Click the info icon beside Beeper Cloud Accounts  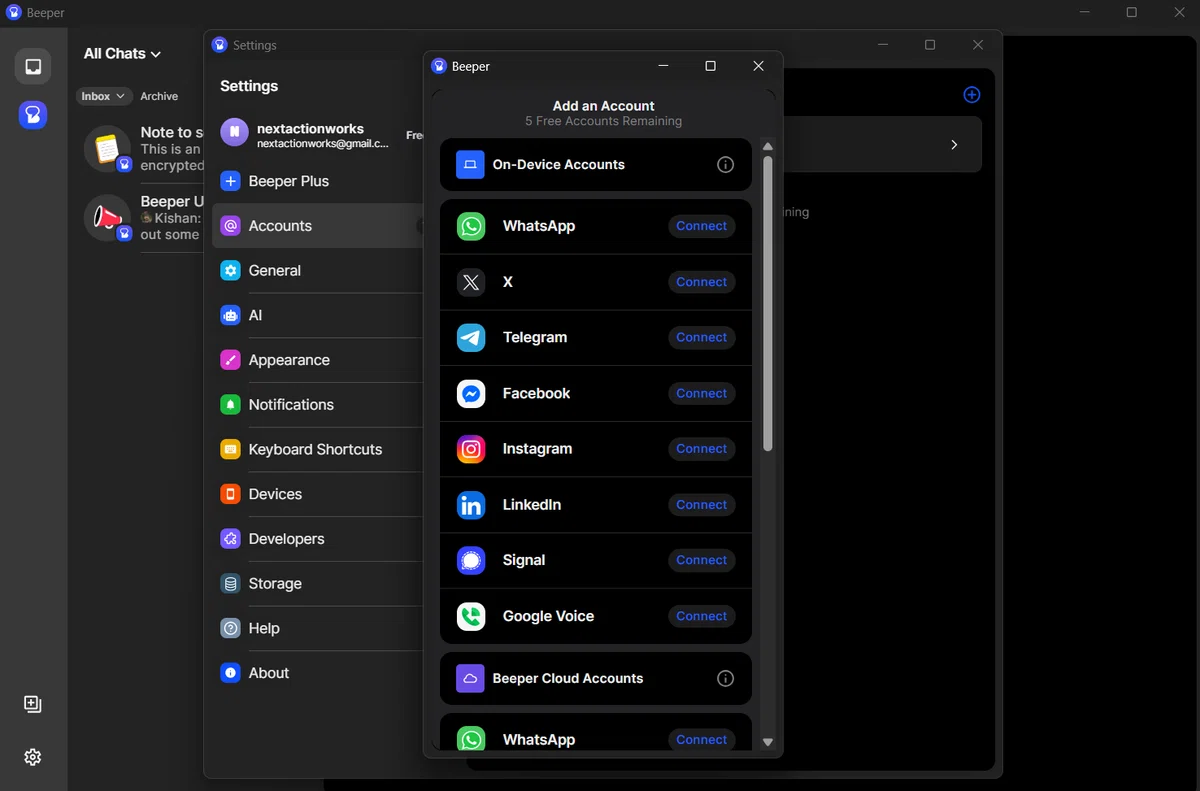point(726,679)
